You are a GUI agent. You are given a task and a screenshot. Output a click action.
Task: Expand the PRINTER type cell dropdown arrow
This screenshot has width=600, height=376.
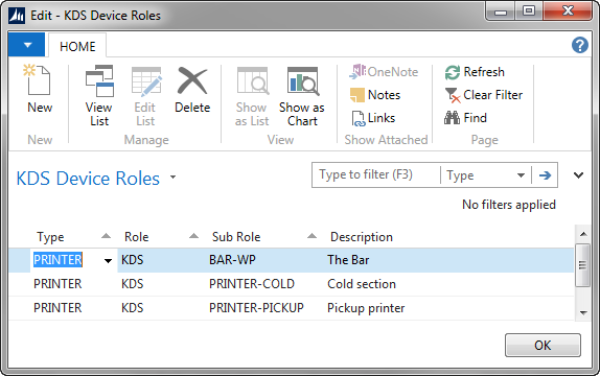click(108, 261)
